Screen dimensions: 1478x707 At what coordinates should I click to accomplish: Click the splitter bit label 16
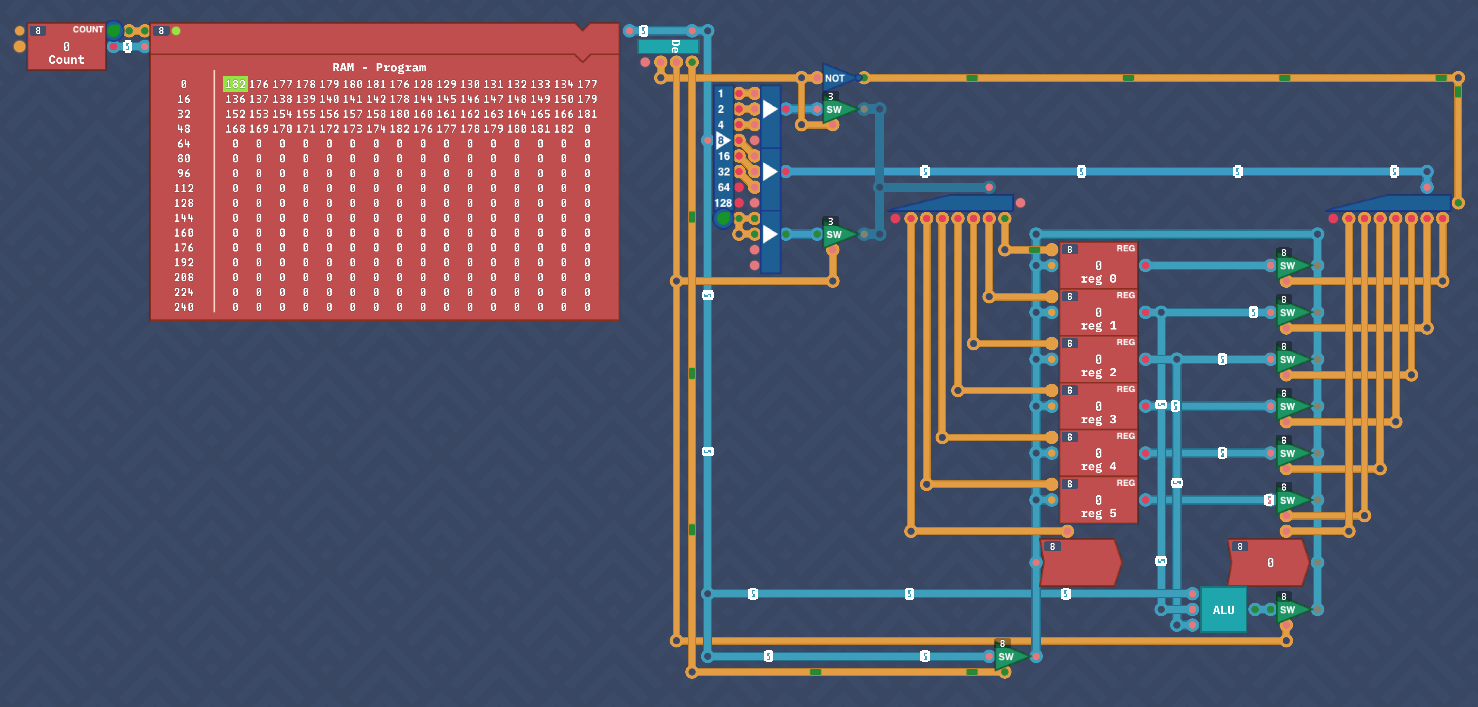click(723, 156)
